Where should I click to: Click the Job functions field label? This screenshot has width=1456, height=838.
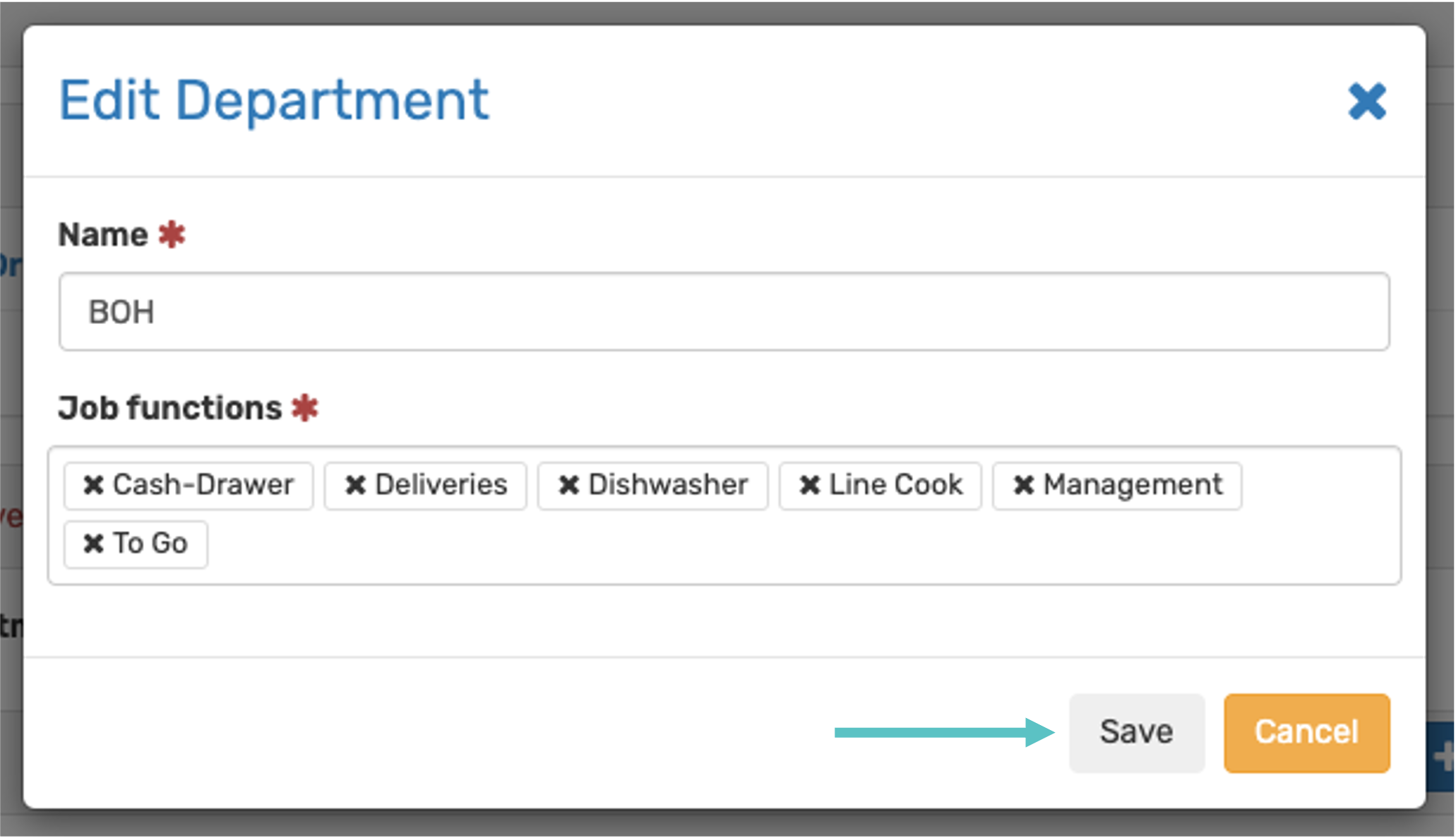click(169, 408)
